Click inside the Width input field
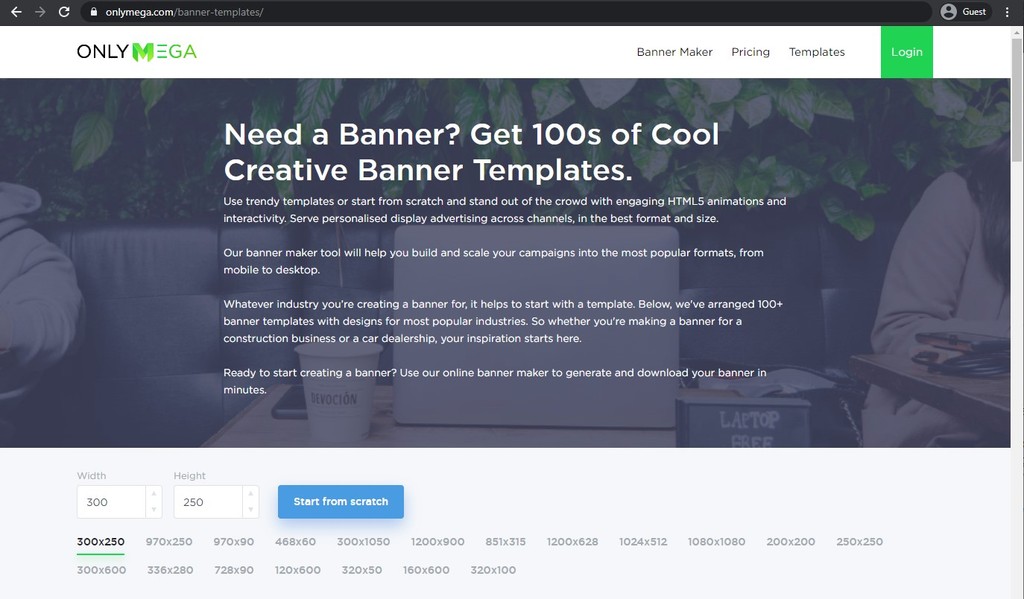 coord(110,501)
